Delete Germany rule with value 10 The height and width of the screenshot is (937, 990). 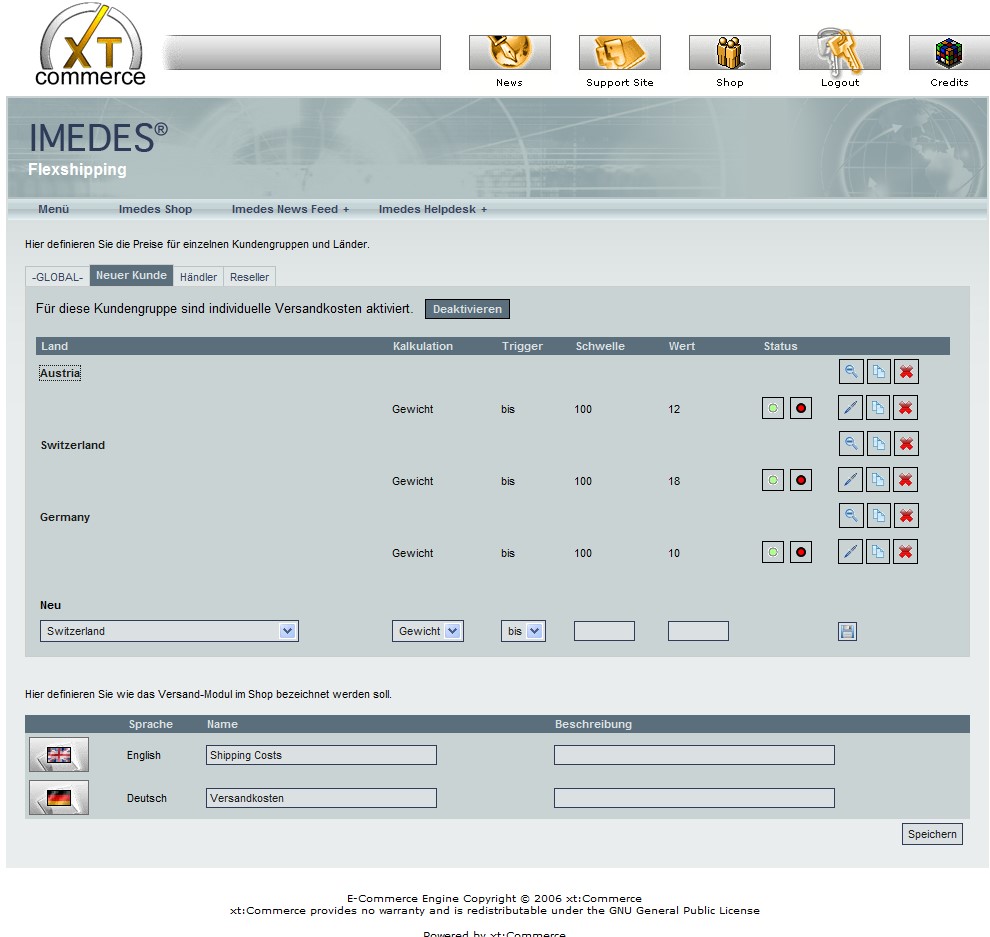pos(905,552)
